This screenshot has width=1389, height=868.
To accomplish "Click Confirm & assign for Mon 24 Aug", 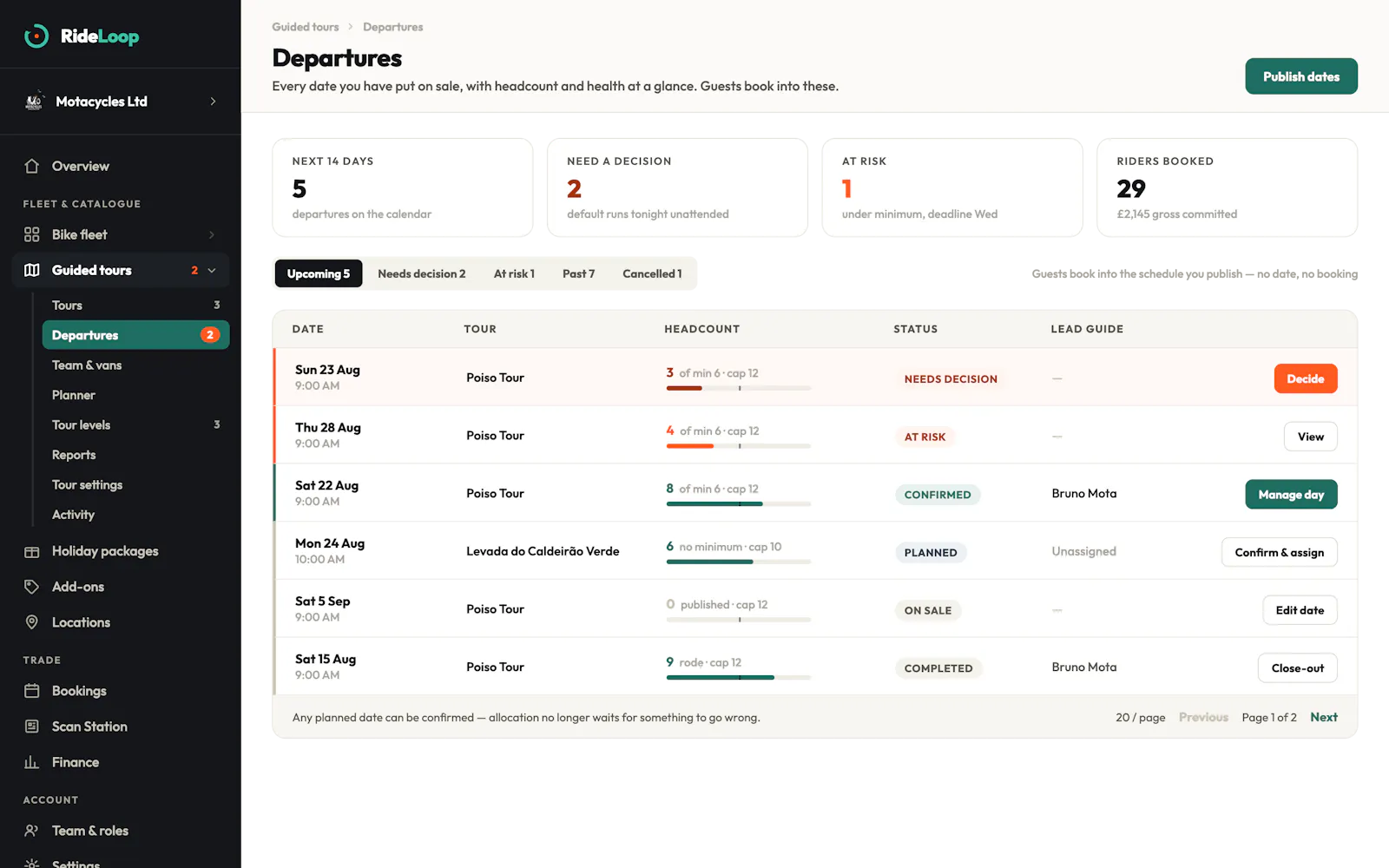I will pos(1280,552).
